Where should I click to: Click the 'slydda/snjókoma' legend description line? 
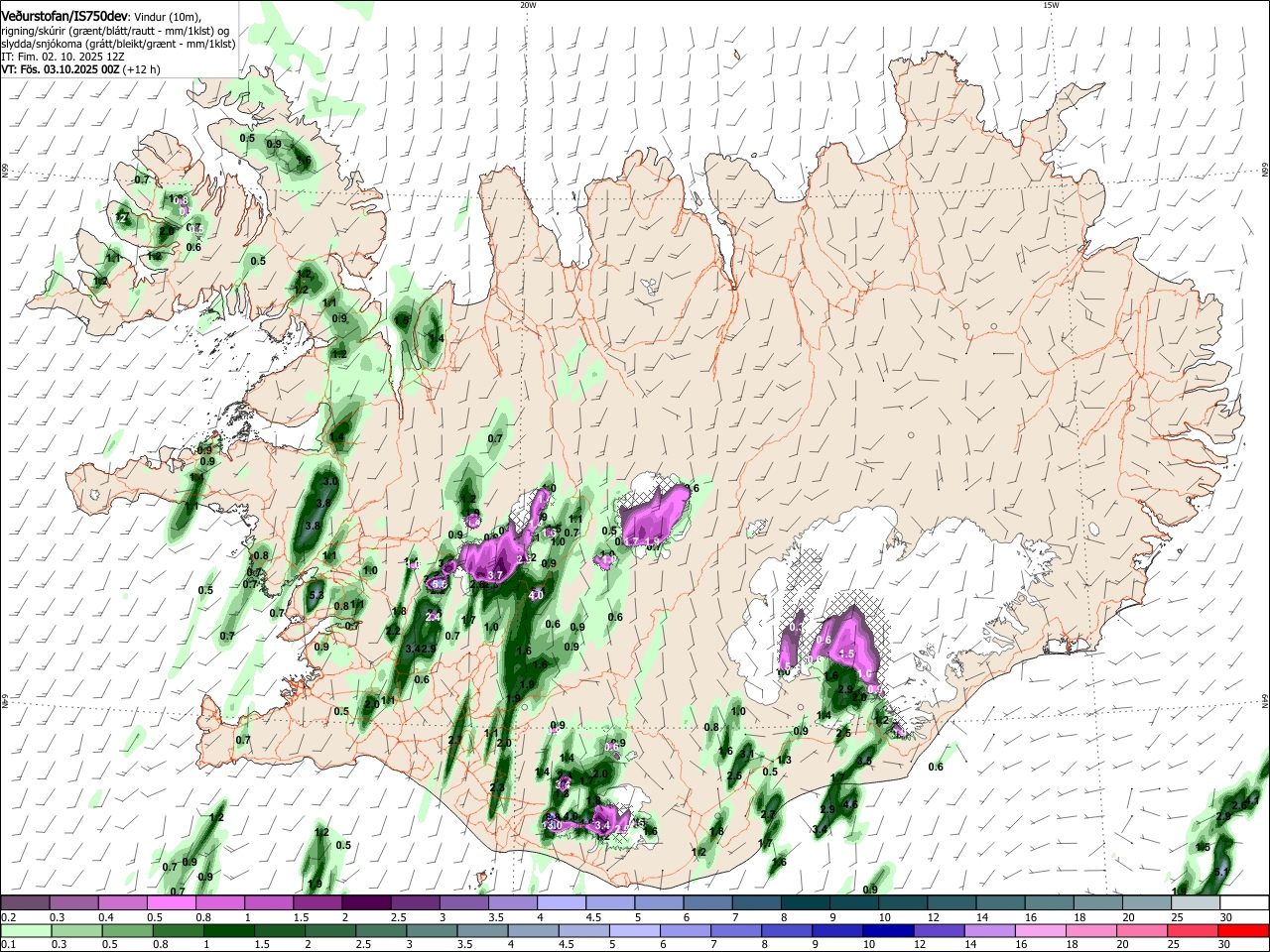118,44
